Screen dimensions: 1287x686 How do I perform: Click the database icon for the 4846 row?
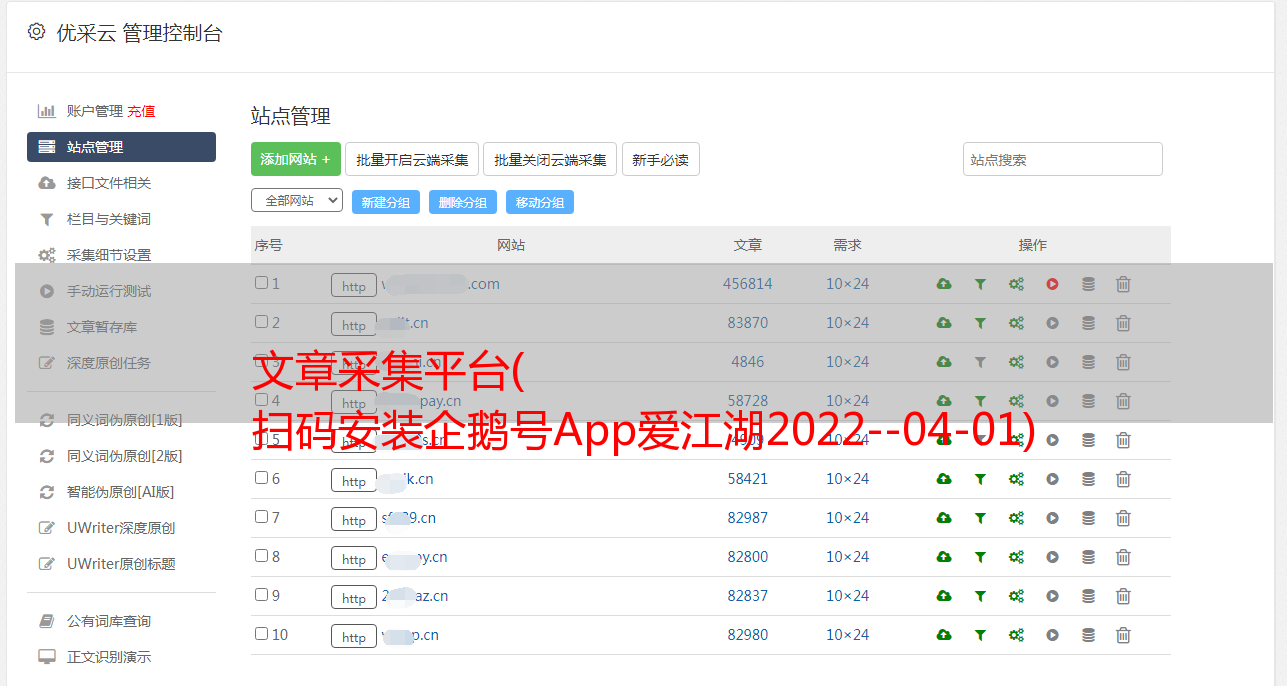tap(1088, 362)
